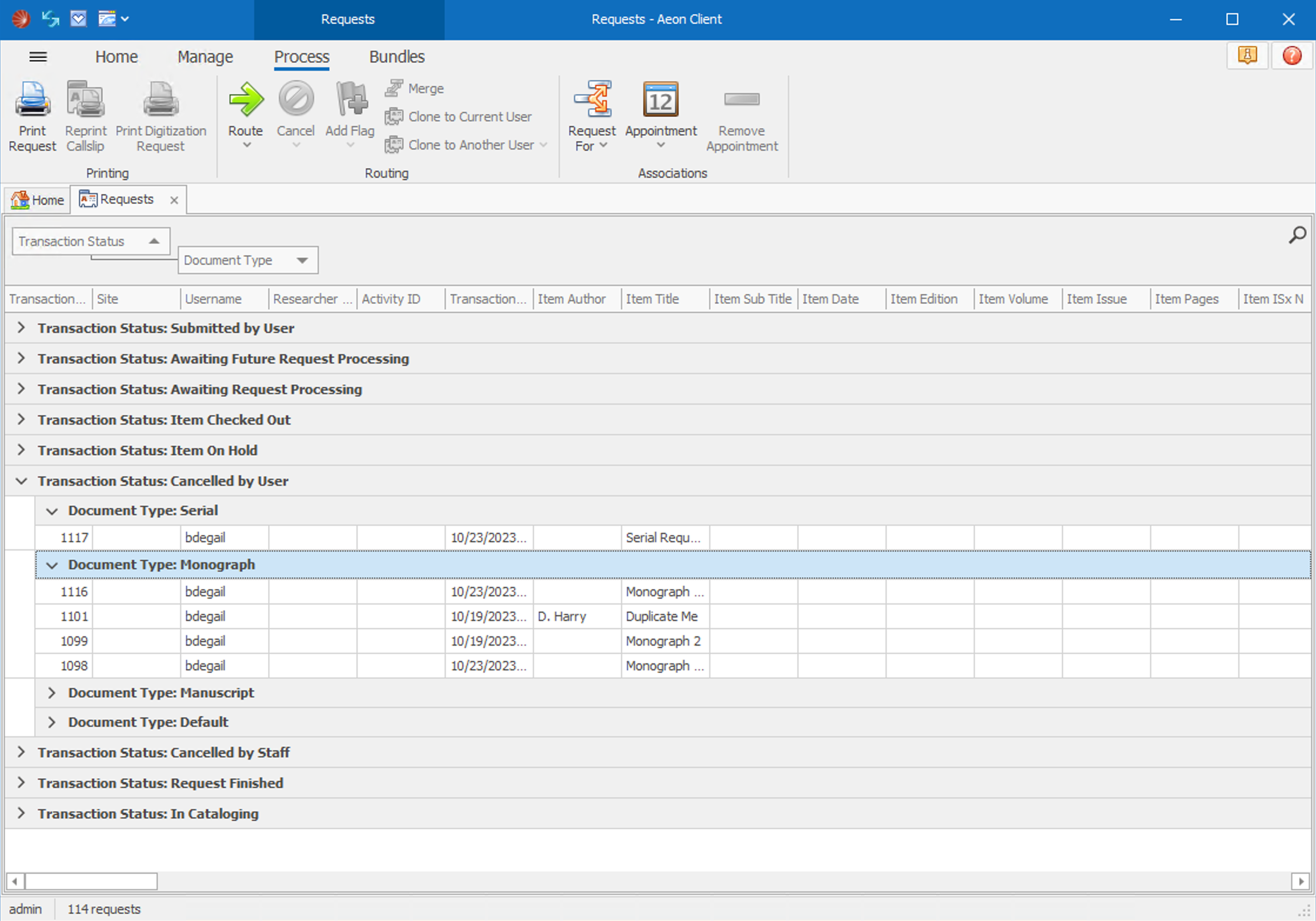
Task: Click the Print Request icon
Action: tap(32, 115)
